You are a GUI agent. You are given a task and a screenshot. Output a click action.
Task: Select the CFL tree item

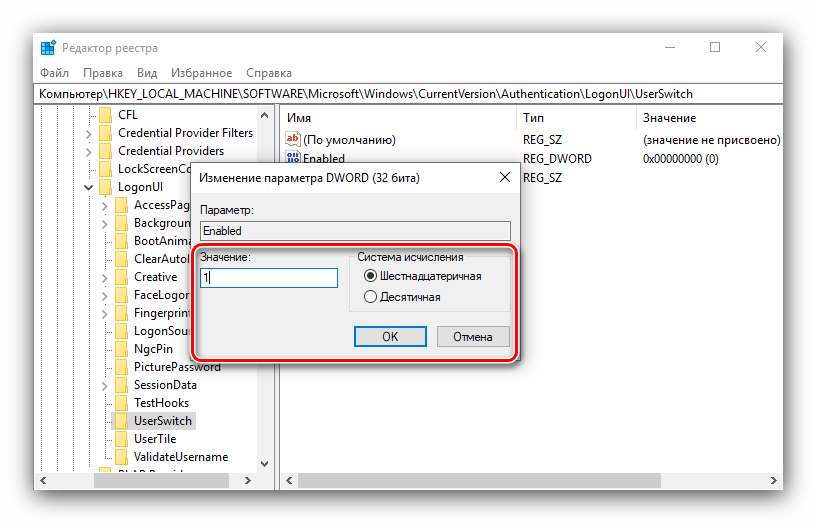[128, 114]
